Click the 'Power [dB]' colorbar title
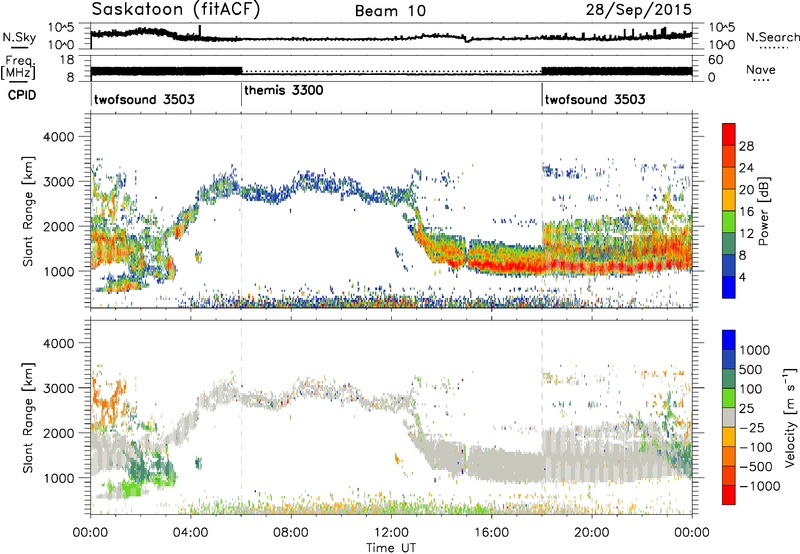Viewport: 800px width, 554px height. [764, 211]
